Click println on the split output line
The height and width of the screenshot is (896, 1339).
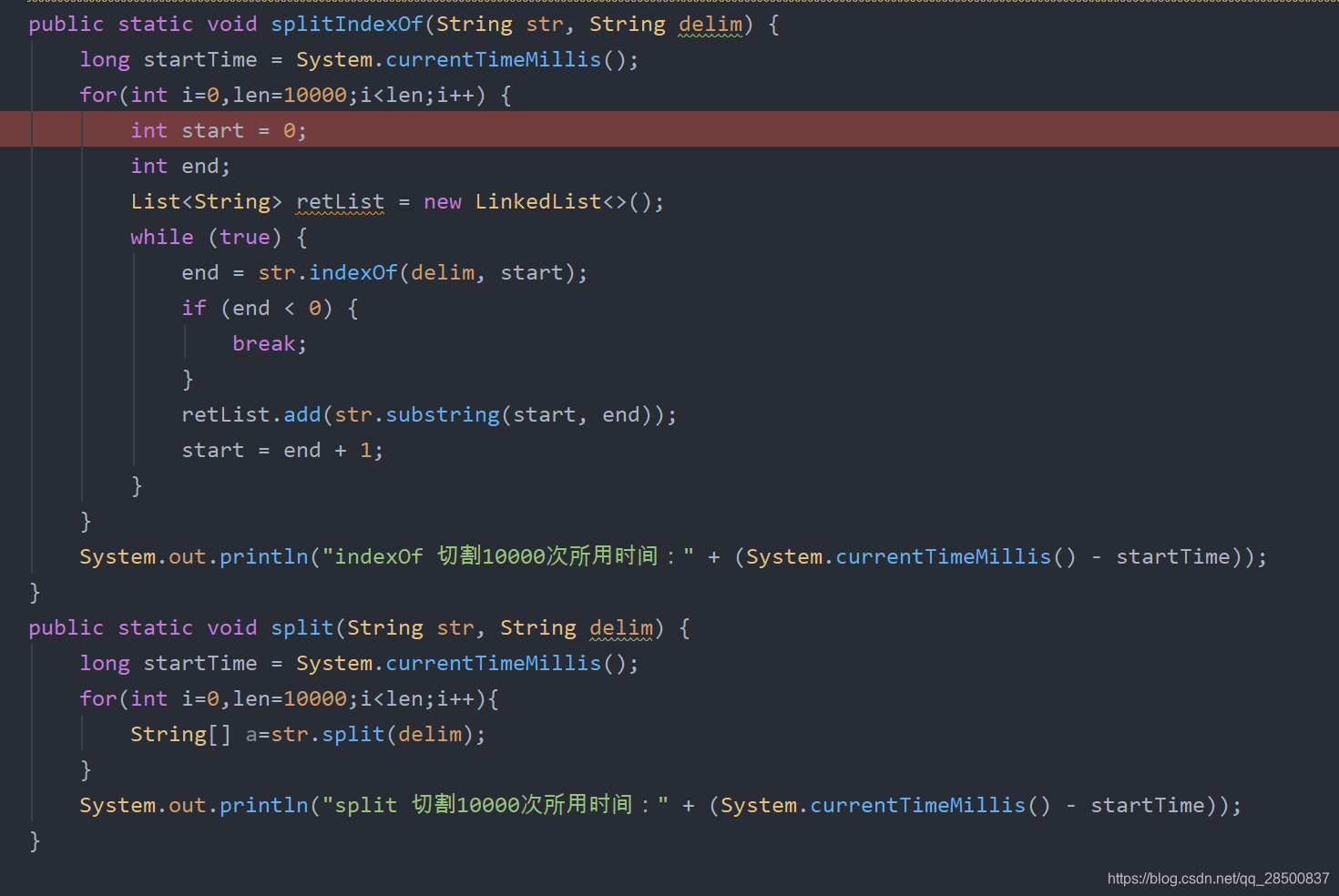pos(264,805)
